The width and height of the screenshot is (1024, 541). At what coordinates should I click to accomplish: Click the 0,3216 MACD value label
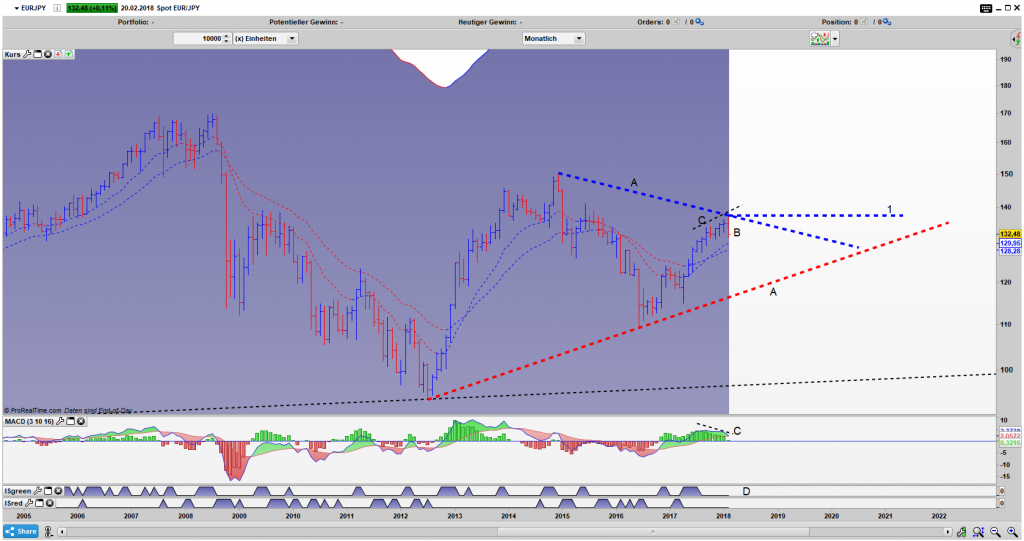click(1010, 443)
